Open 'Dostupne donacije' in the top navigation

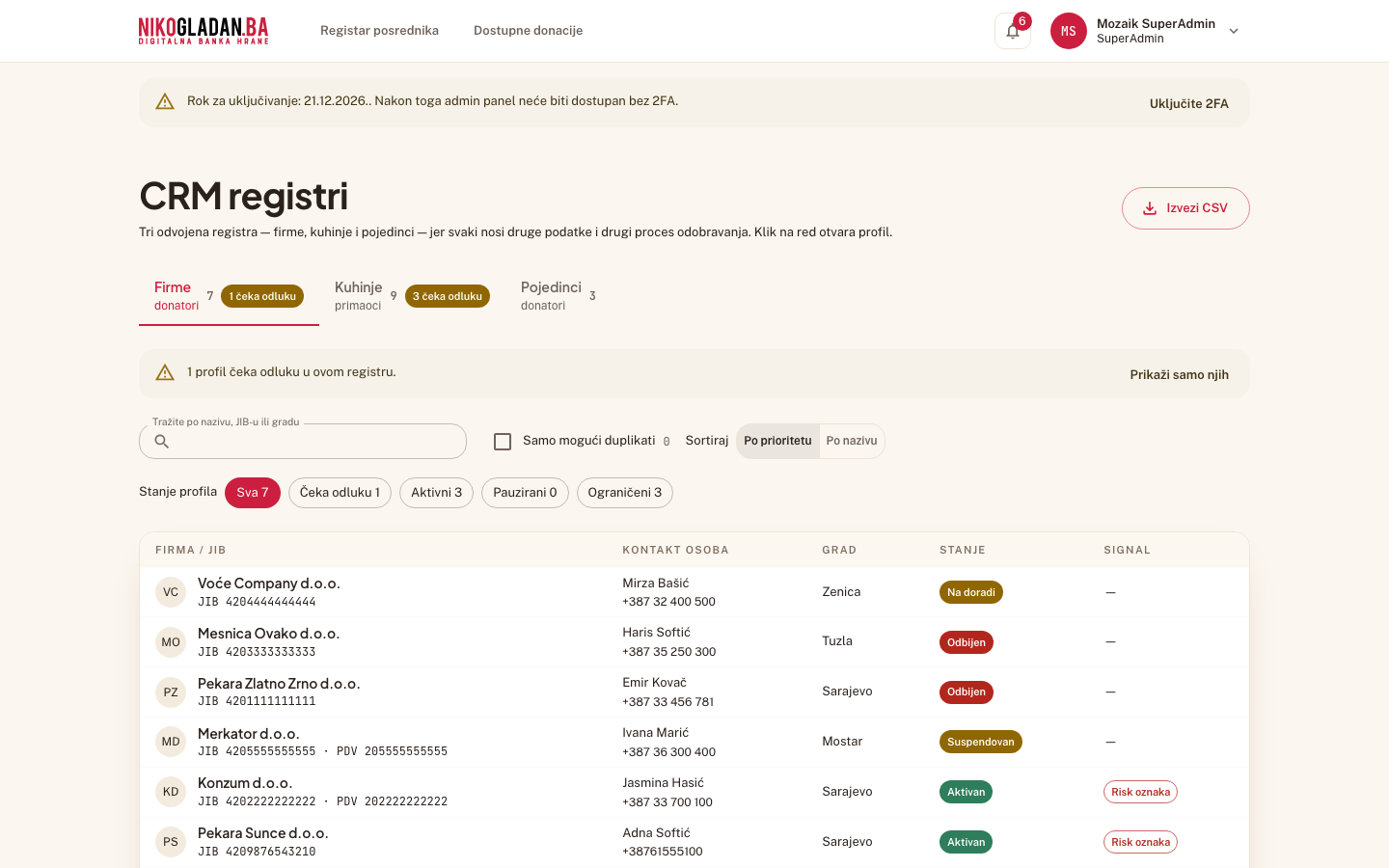click(528, 31)
